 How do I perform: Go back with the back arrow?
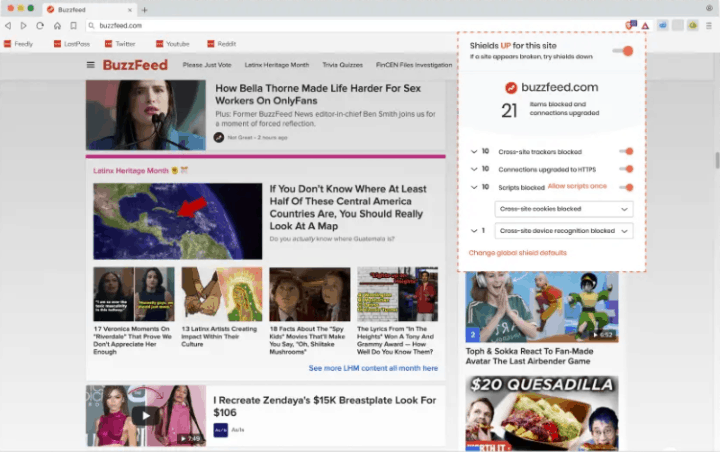click(x=8, y=26)
